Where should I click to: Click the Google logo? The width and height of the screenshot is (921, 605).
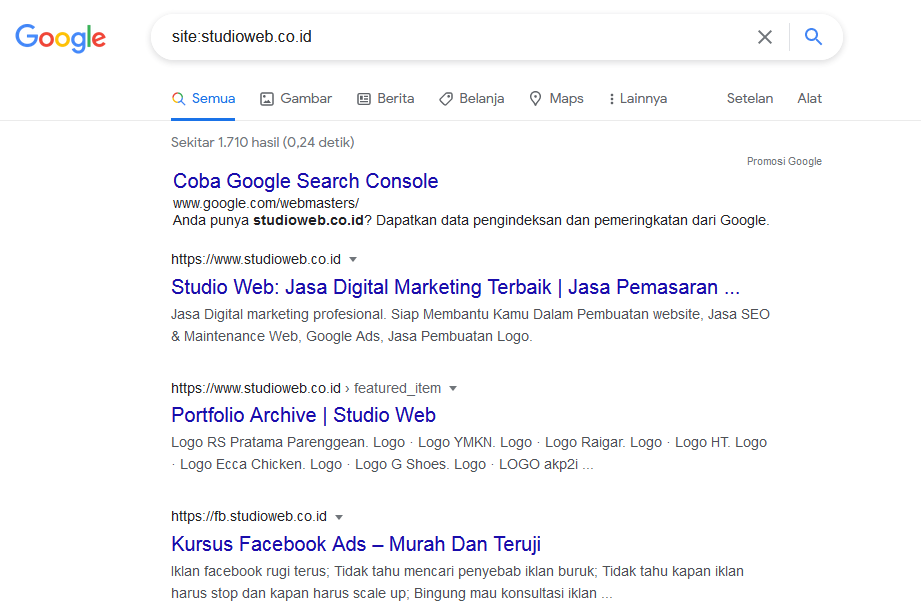pyautogui.click(x=60, y=38)
